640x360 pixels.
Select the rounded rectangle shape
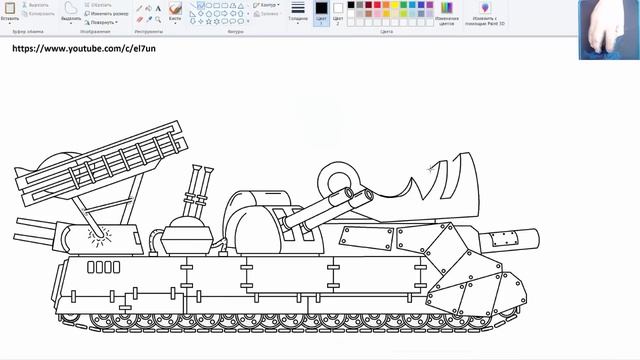[224, 5]
